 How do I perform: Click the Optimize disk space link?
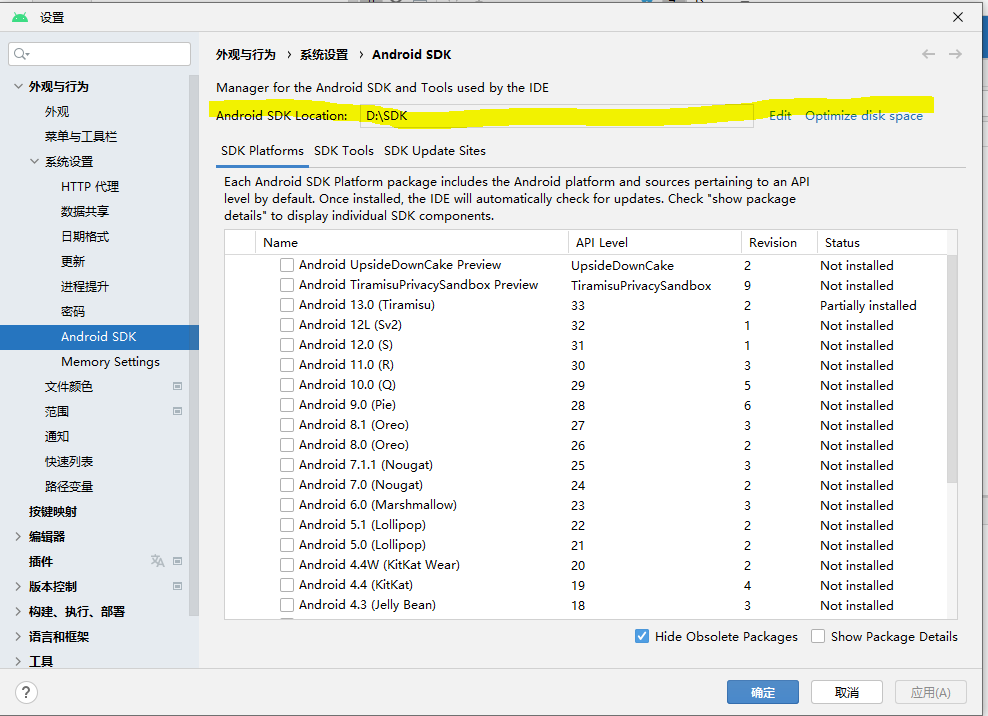point(863,115)
